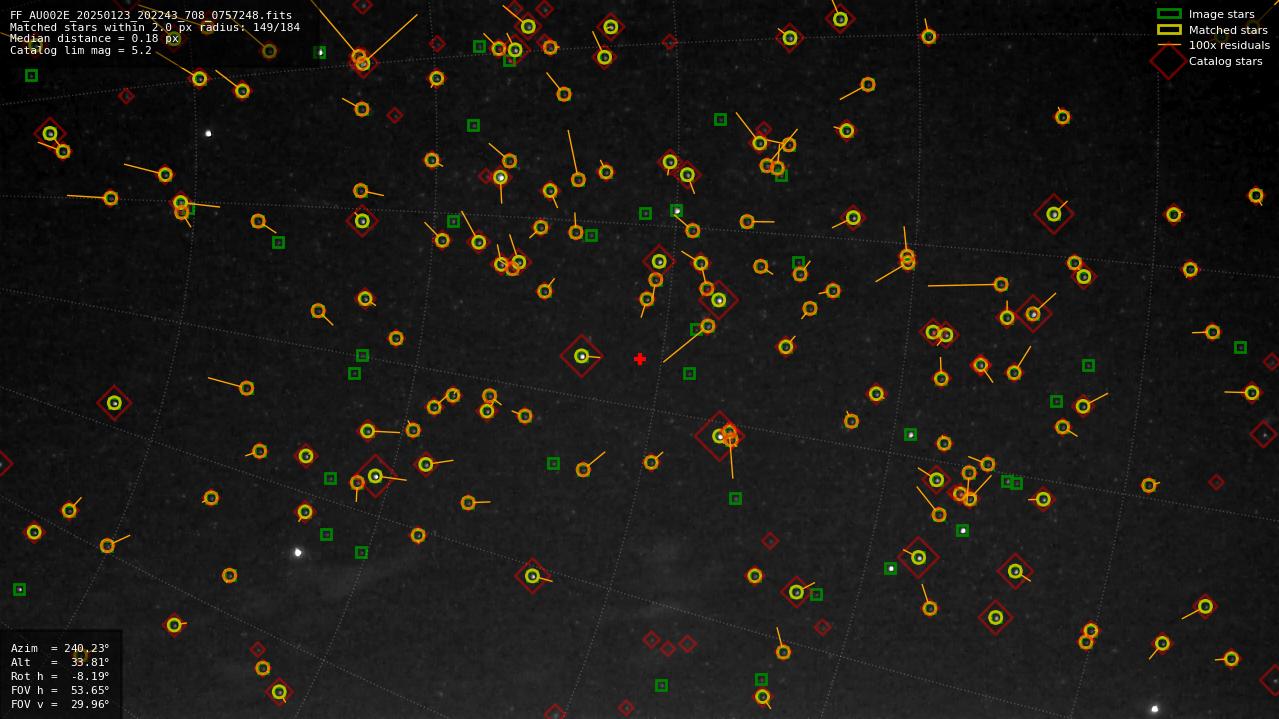Click the red cross at image center
This screenshot has height=719, width=1279.
click(640, 359)
